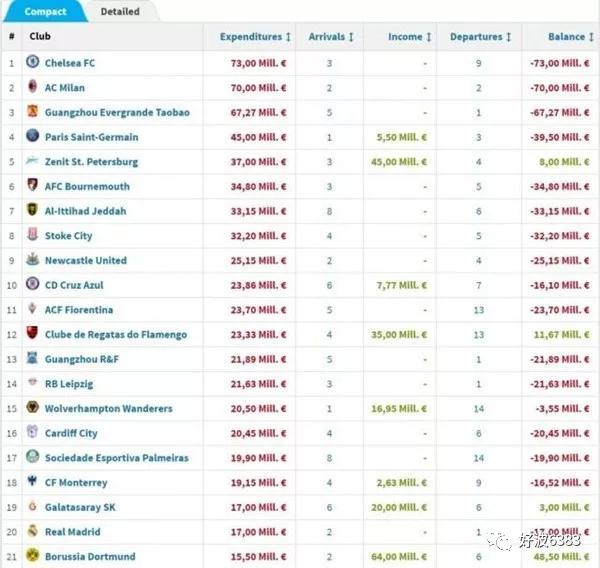This screenshot has width=600, height=568.
Task: Click the Wolverhampton Wanderers crest icon
Action: coord(32,408)
